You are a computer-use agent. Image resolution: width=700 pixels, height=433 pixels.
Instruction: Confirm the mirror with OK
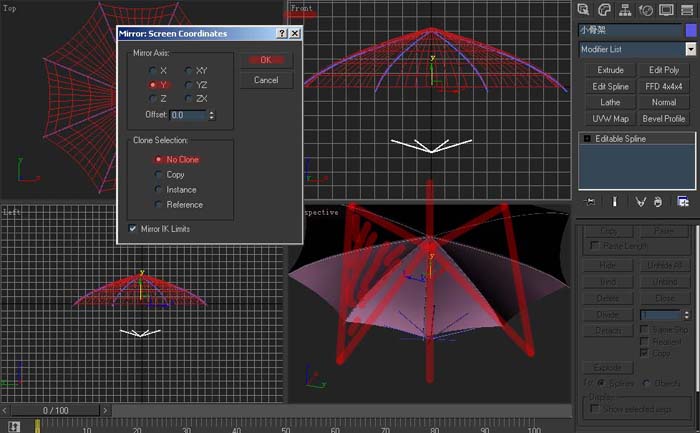click(266, 60)
